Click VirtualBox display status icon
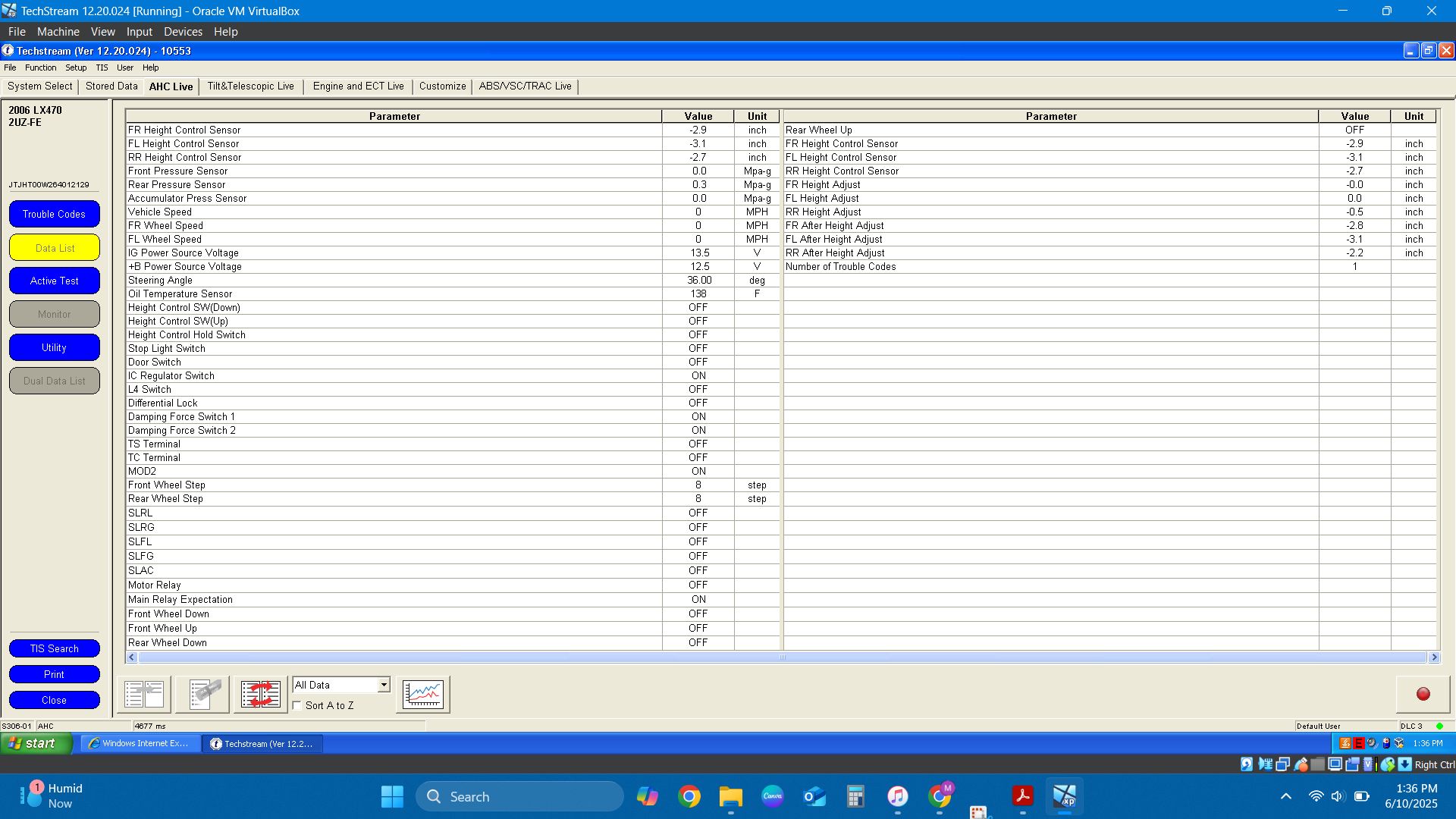Viewport: 1456px width, 819px height. (x=1335, y=764)
